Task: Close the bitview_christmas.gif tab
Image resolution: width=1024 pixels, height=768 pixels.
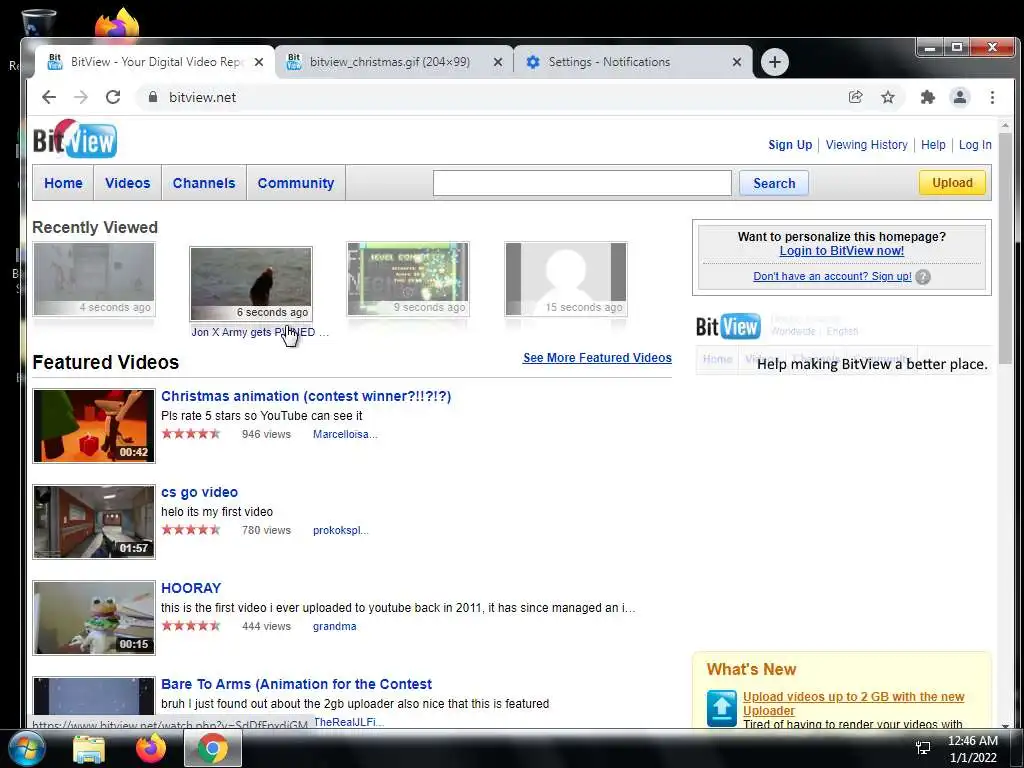Action: pyautogui.click(x=498, y=62)
